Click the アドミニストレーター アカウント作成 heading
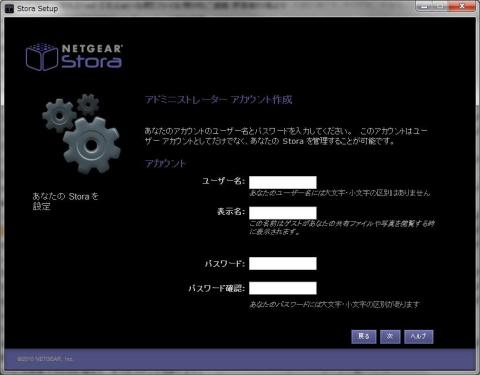Screen dimensions: 480x375 point(219,100)
